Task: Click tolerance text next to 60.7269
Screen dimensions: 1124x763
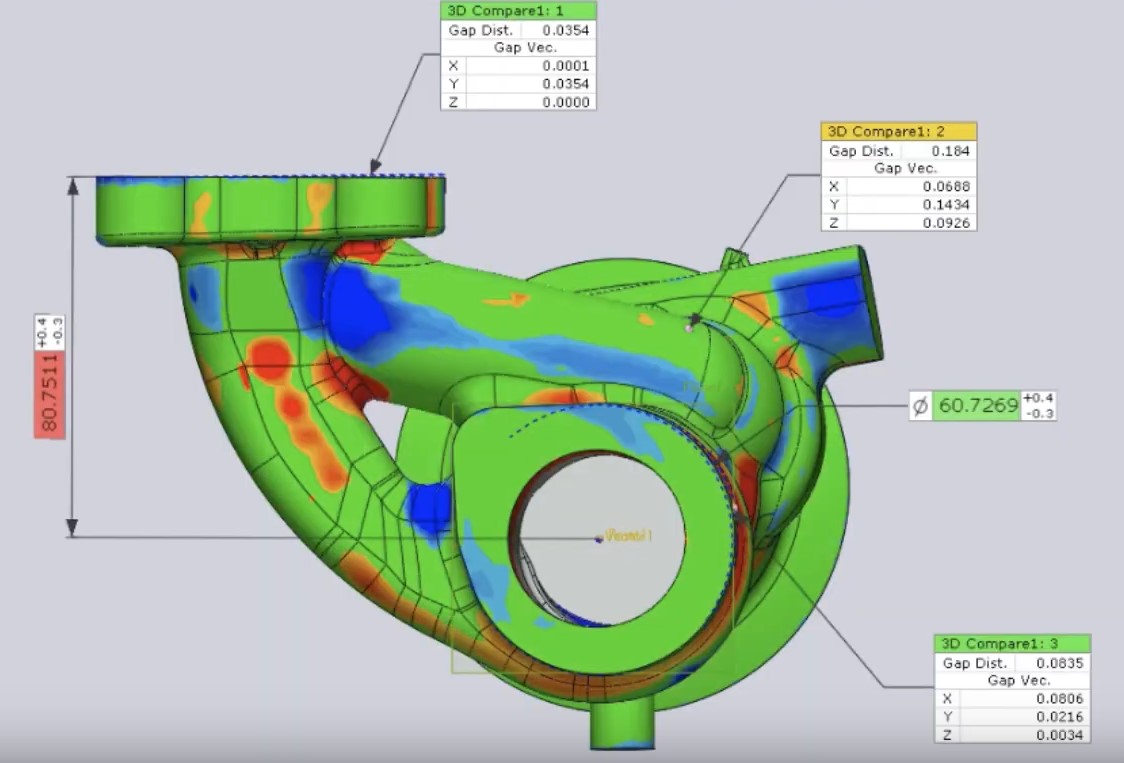Action: (x=1039, y=406)
